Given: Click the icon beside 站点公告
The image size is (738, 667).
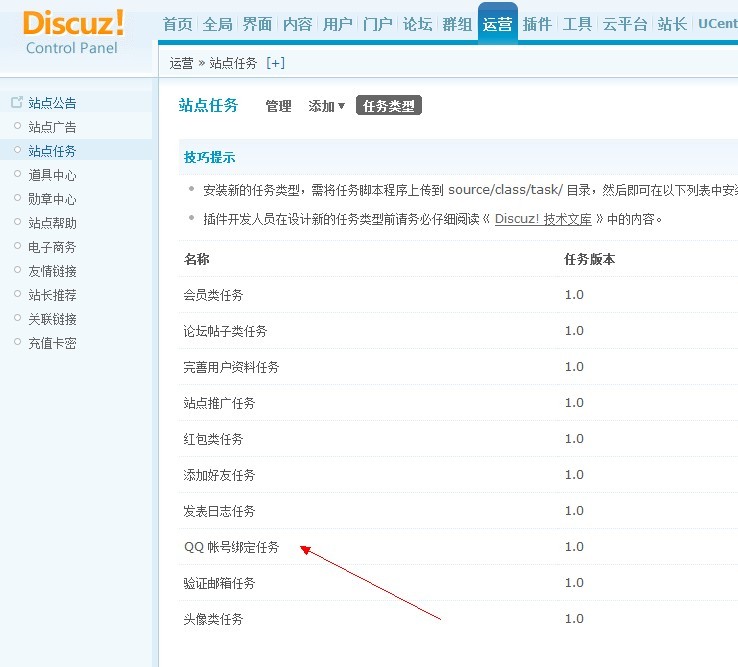Looking at the screenshot, I should 17,102.
